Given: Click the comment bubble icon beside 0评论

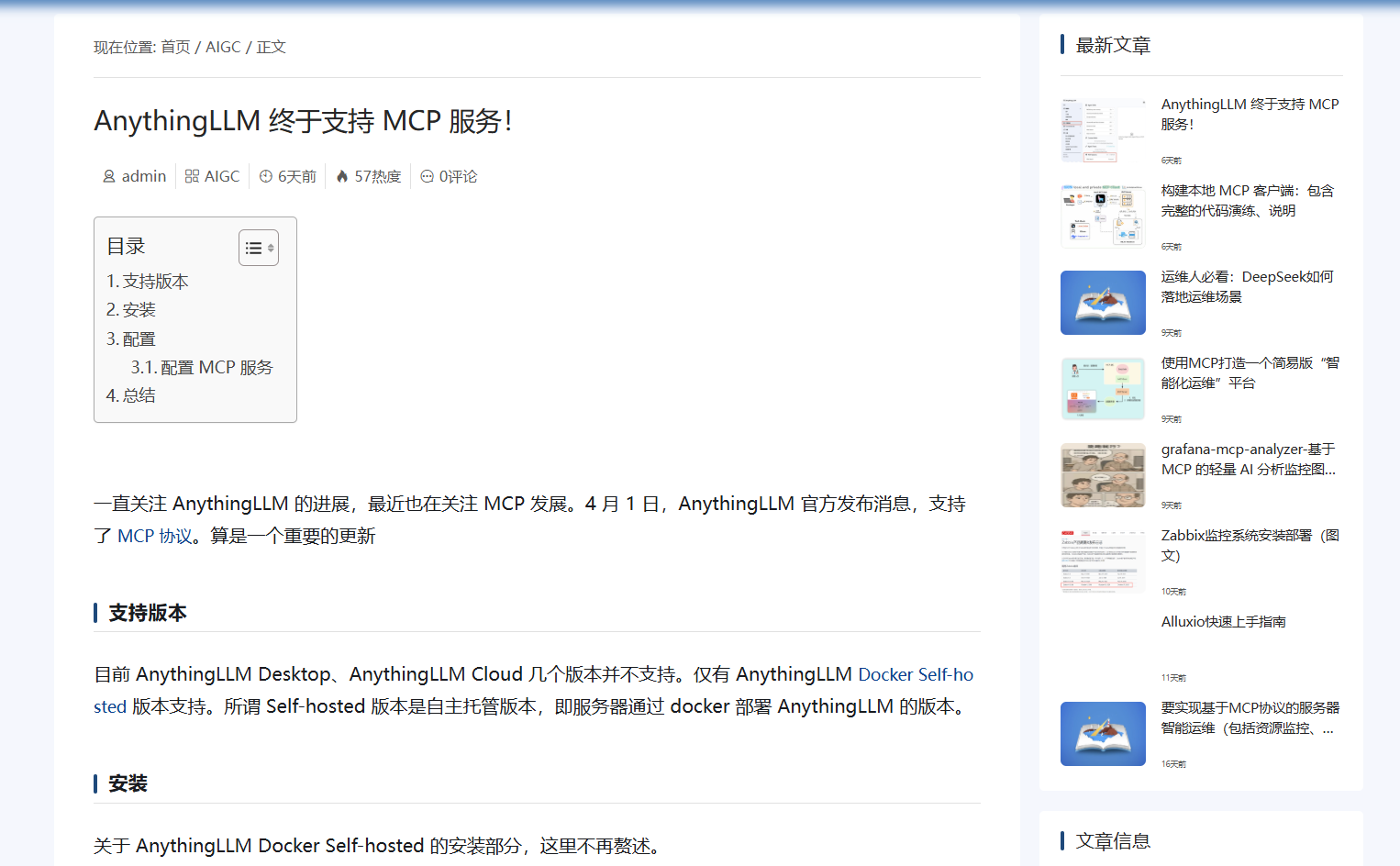Looking at the screenshot, I should 427,176.
